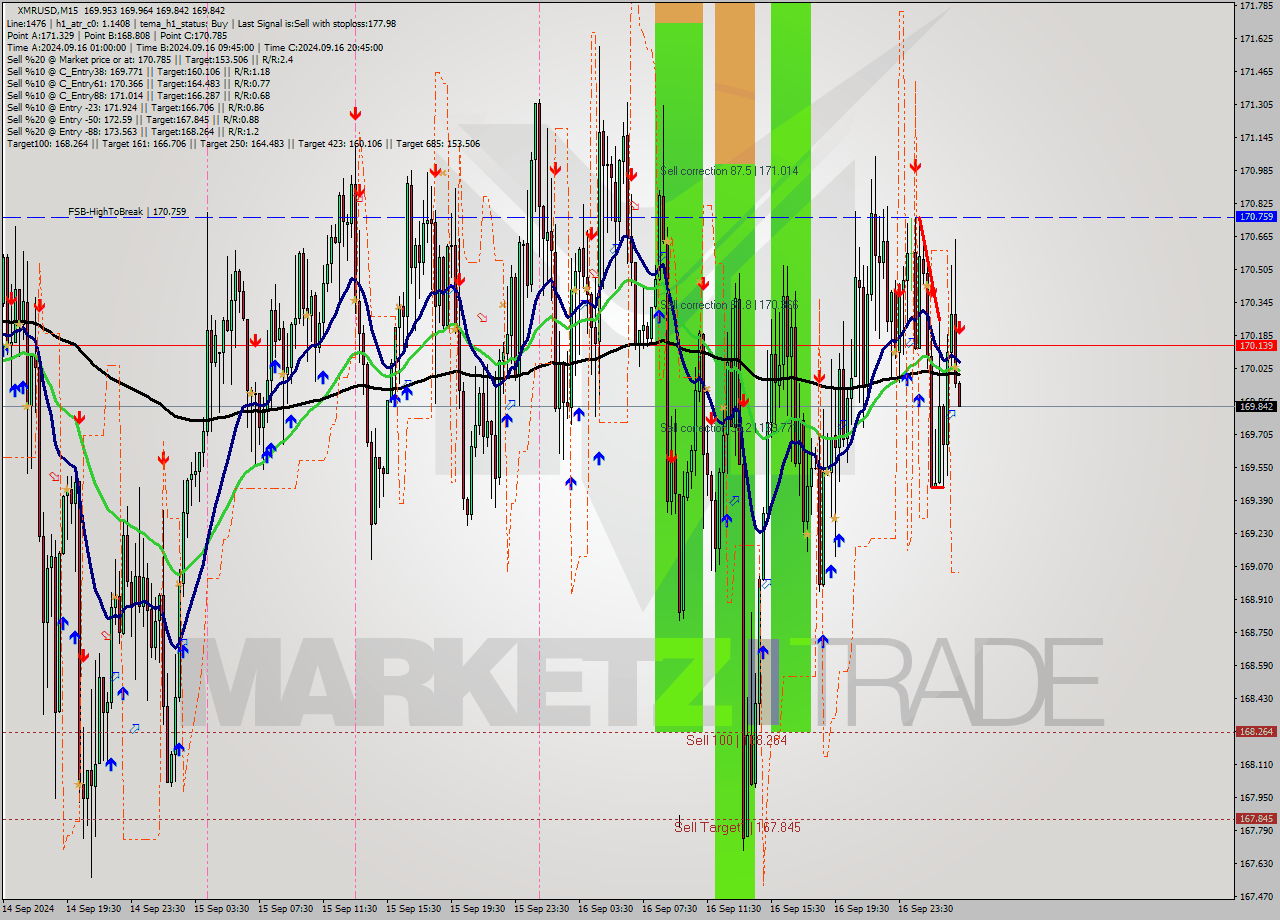Click the 14 Sep 2024 time label
This screenshot has height=920, width=1280.
28,909
